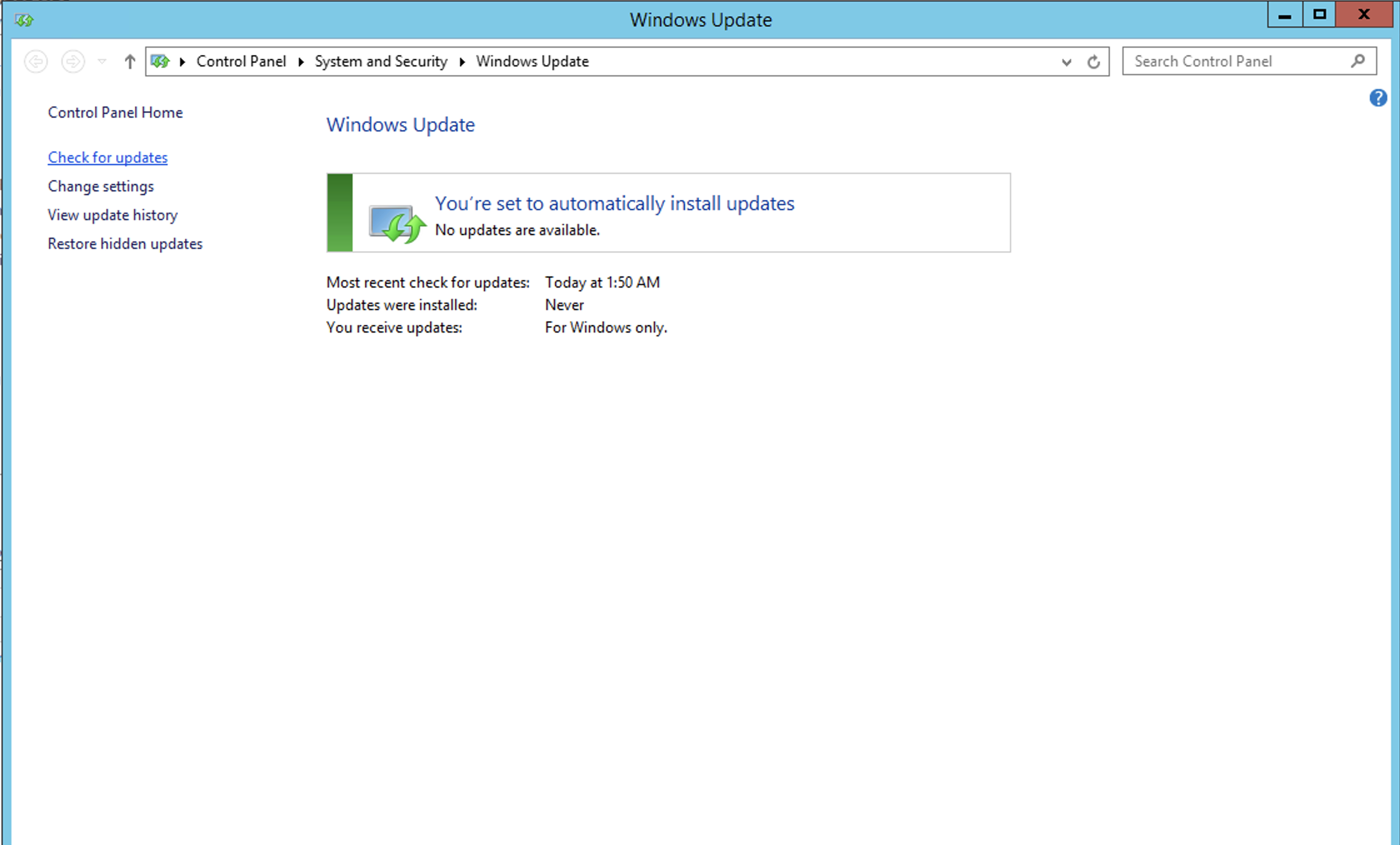1400x845 pixels.
Task: Open Help with the question mark icon
Action: pos(1378,97)
